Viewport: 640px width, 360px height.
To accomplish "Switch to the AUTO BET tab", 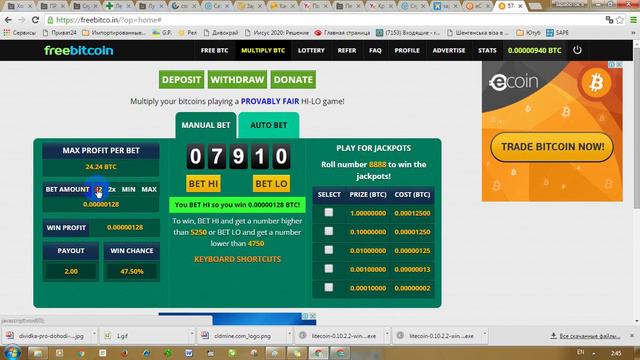I will [x=269, y=125].
